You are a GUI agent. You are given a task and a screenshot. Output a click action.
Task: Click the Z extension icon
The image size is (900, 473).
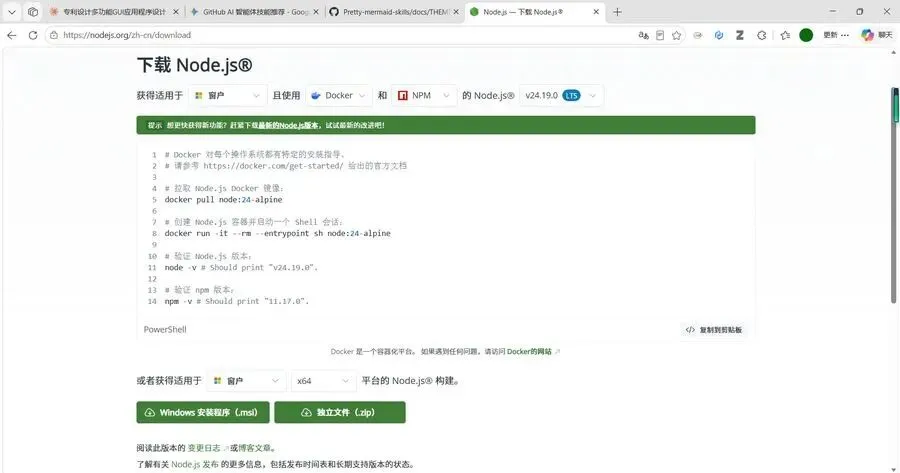pos(740,35)
